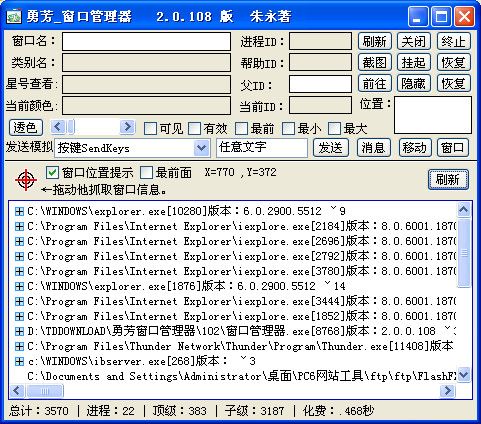This screenshot has height=424, width=481.
Task: Click the horizontal scrollbar thumb
Action: [x=44, y=391]
